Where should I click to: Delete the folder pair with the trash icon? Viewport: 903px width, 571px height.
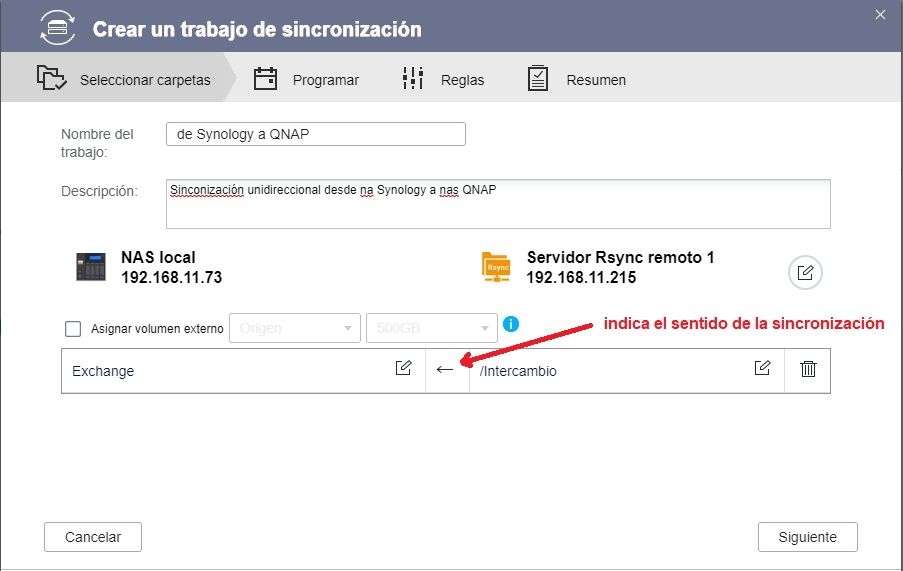click(808, 369)
